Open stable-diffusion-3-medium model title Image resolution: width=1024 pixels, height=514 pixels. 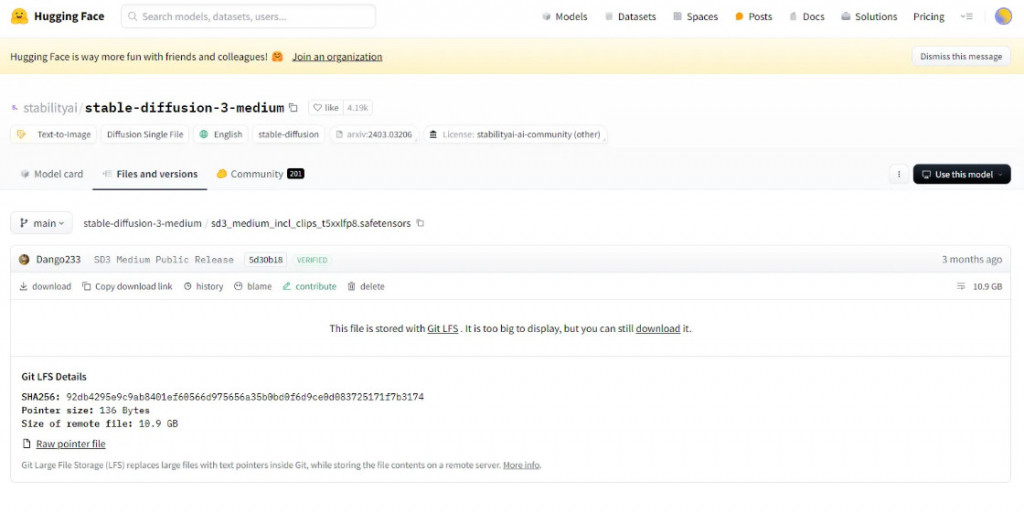click(x=185, y=108)
